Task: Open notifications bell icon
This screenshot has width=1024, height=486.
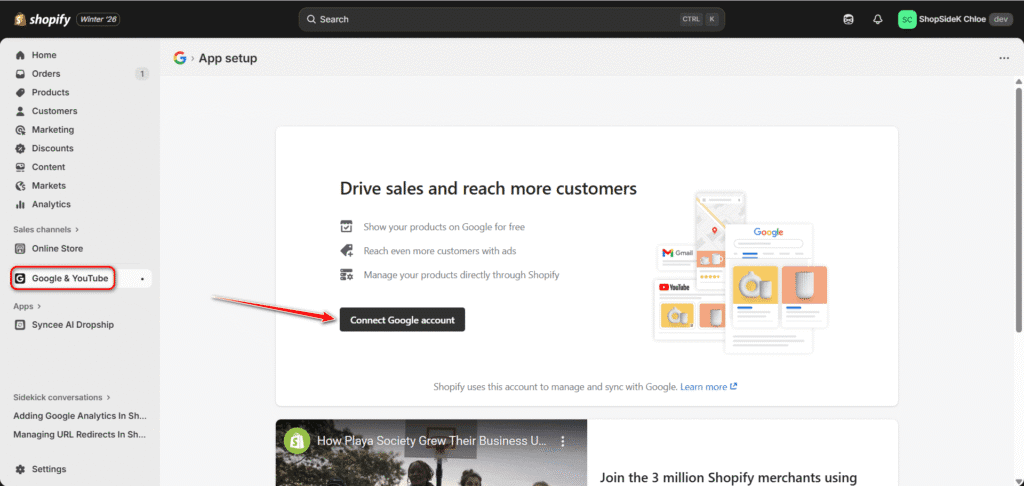Action: 878,20
